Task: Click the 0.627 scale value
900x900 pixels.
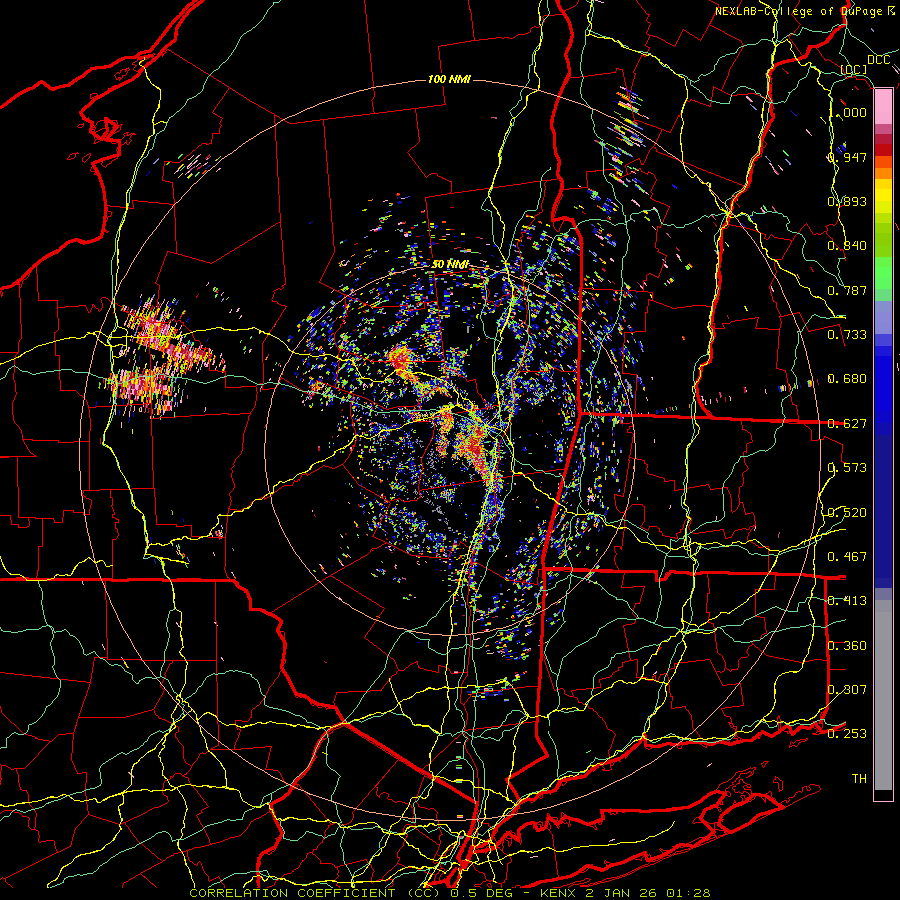Action: 847,424
